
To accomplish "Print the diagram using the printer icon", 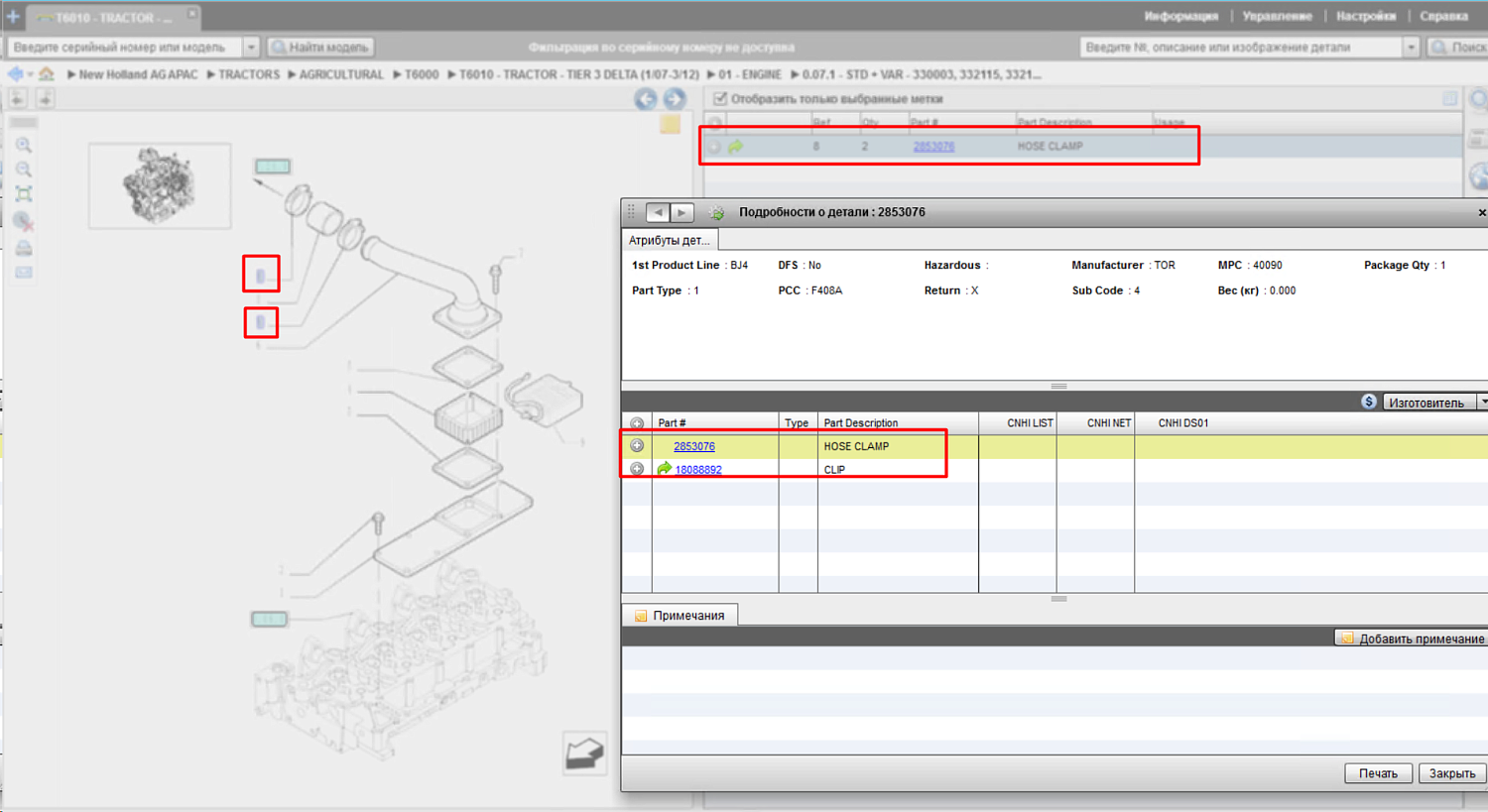I will (x=24, y=247).
